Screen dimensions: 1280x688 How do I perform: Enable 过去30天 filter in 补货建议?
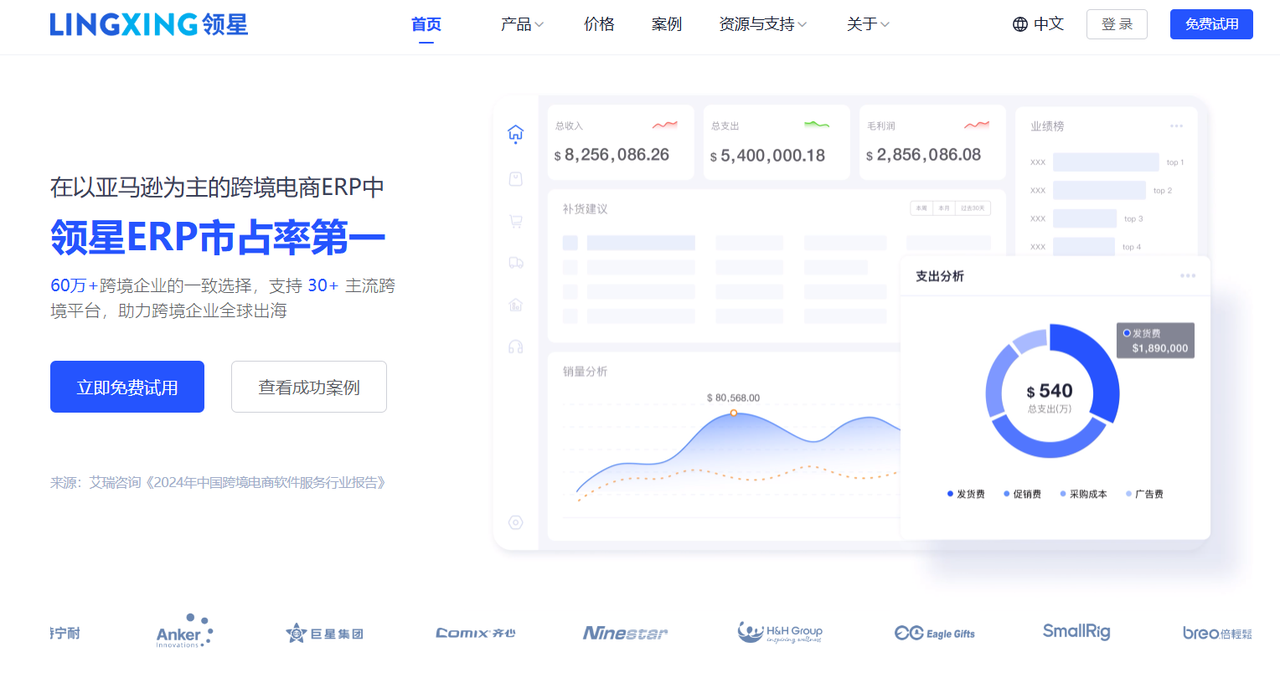pos(971,207)
